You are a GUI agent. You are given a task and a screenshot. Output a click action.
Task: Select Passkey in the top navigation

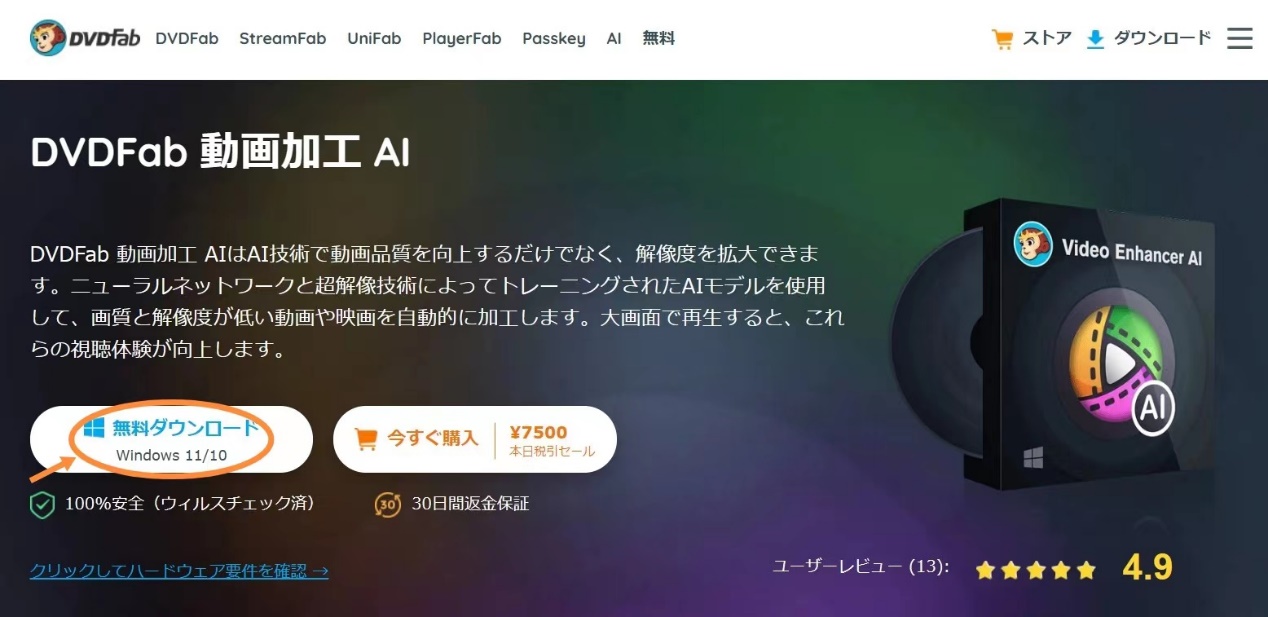554,39
